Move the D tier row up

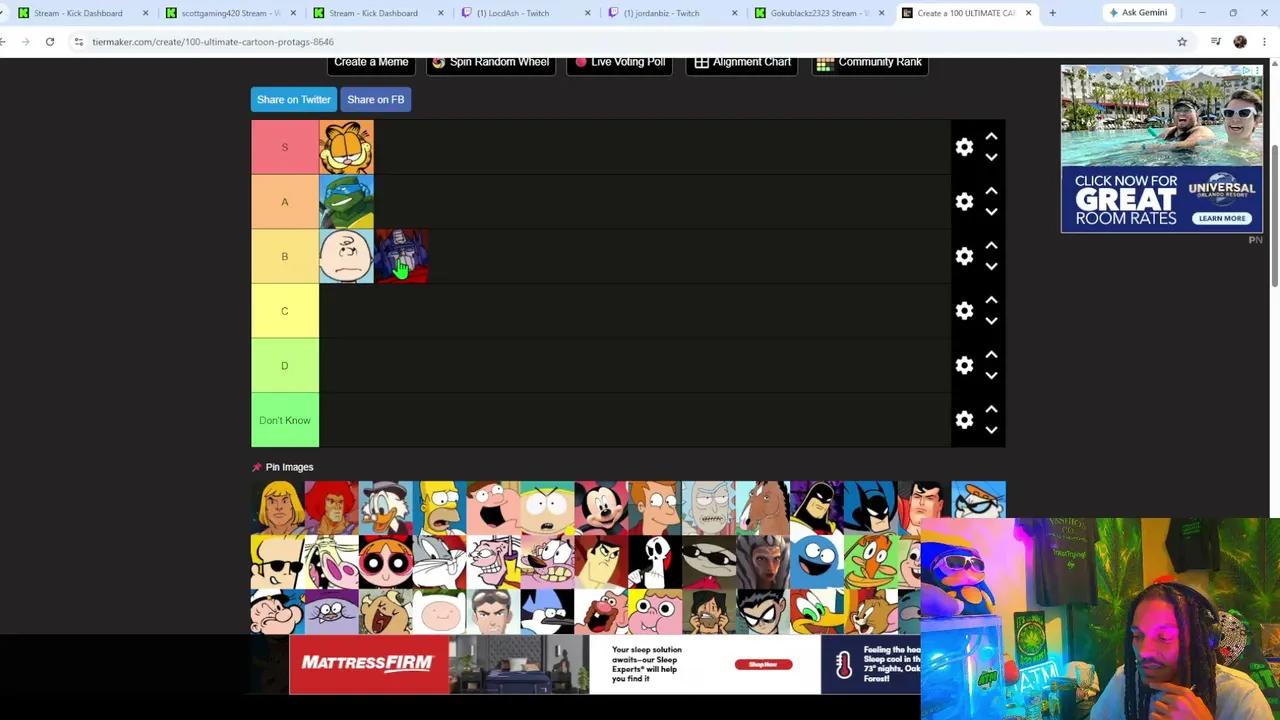[x=991, y=355]
